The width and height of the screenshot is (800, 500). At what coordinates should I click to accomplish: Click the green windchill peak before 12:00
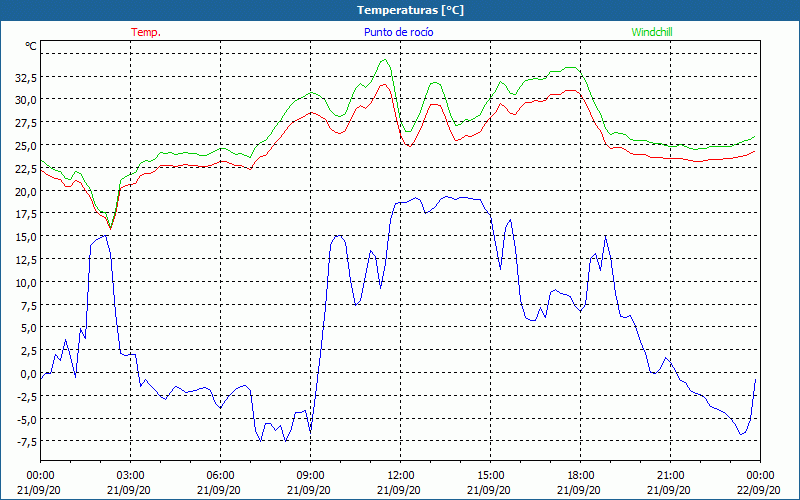pyautogui.click(x=385, y=60)
